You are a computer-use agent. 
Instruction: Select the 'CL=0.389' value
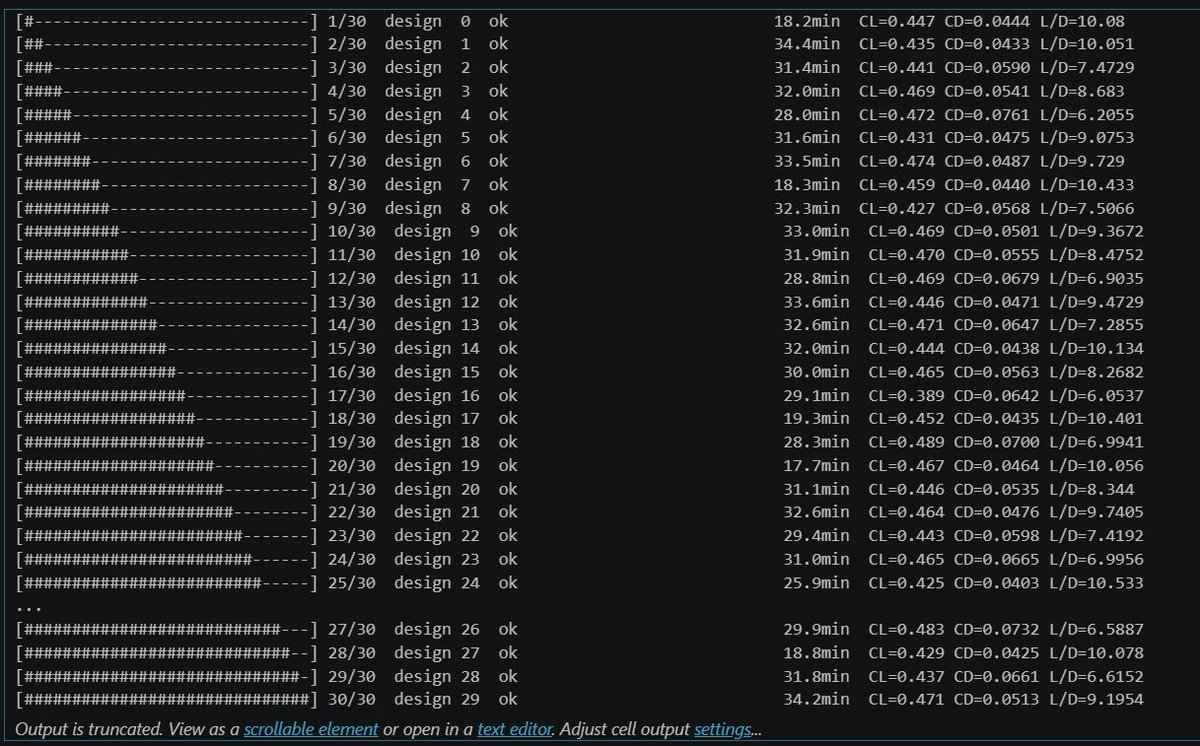tap(907, 395)
